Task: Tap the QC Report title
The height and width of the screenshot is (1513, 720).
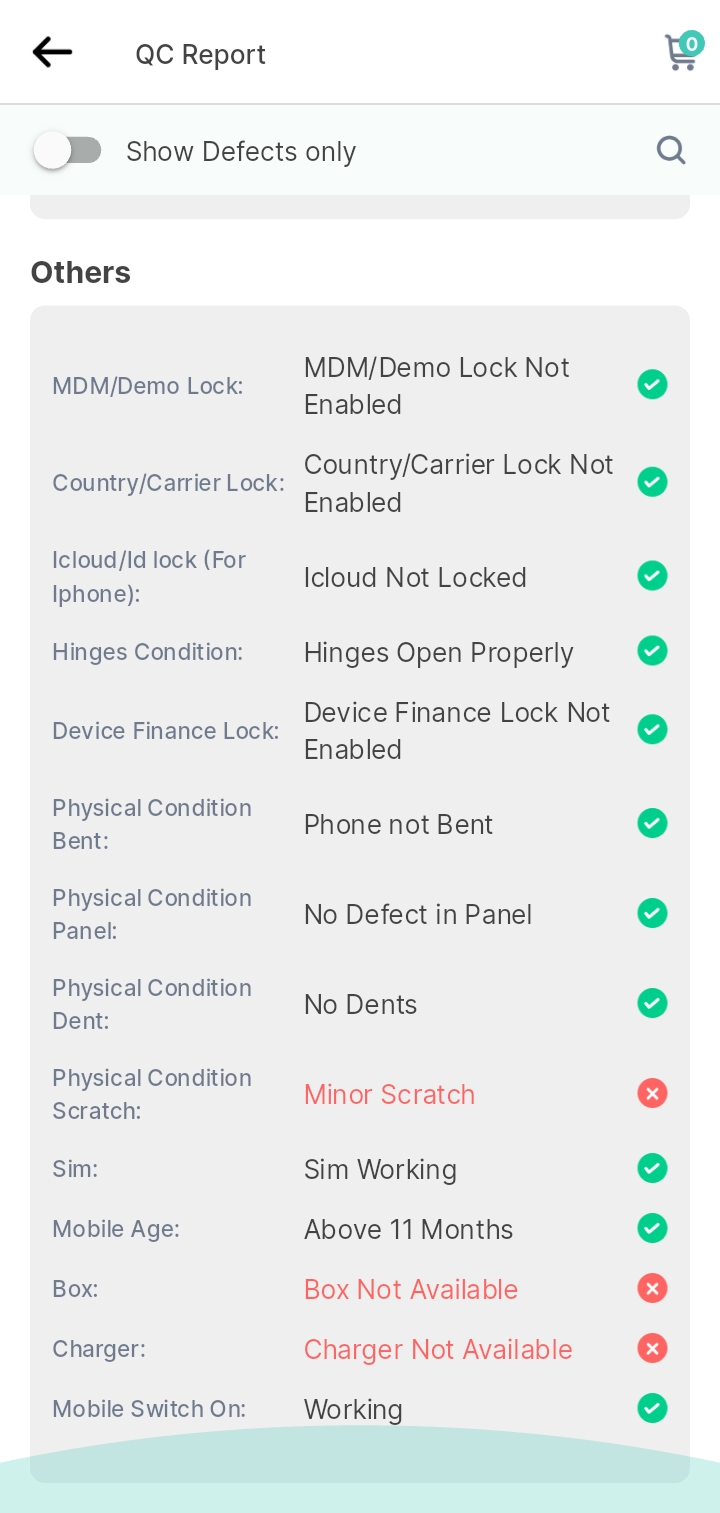Action: click(201, 54)
